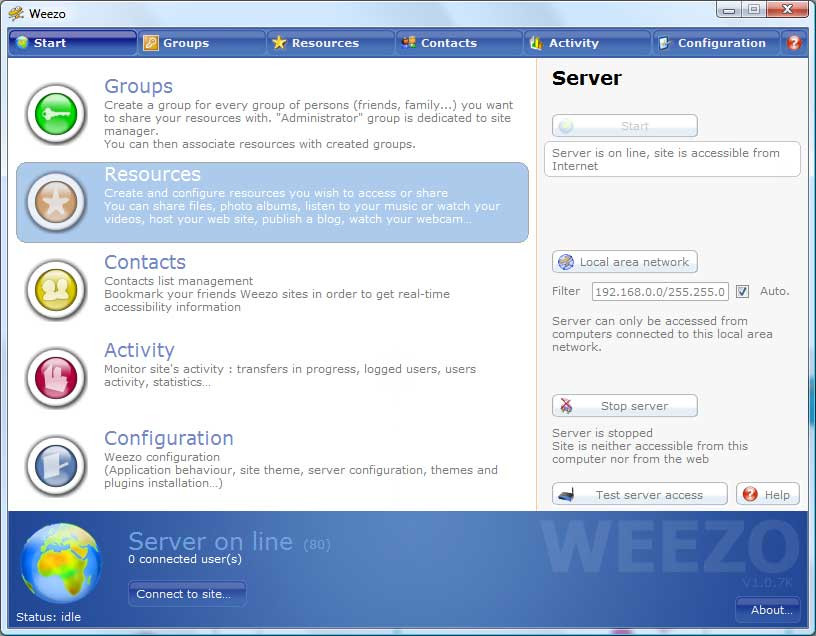This screenshot has height=636, width=816.
Task: Click the red hand Activity icon
Action: pyautogui.click(x=56, y=378)
